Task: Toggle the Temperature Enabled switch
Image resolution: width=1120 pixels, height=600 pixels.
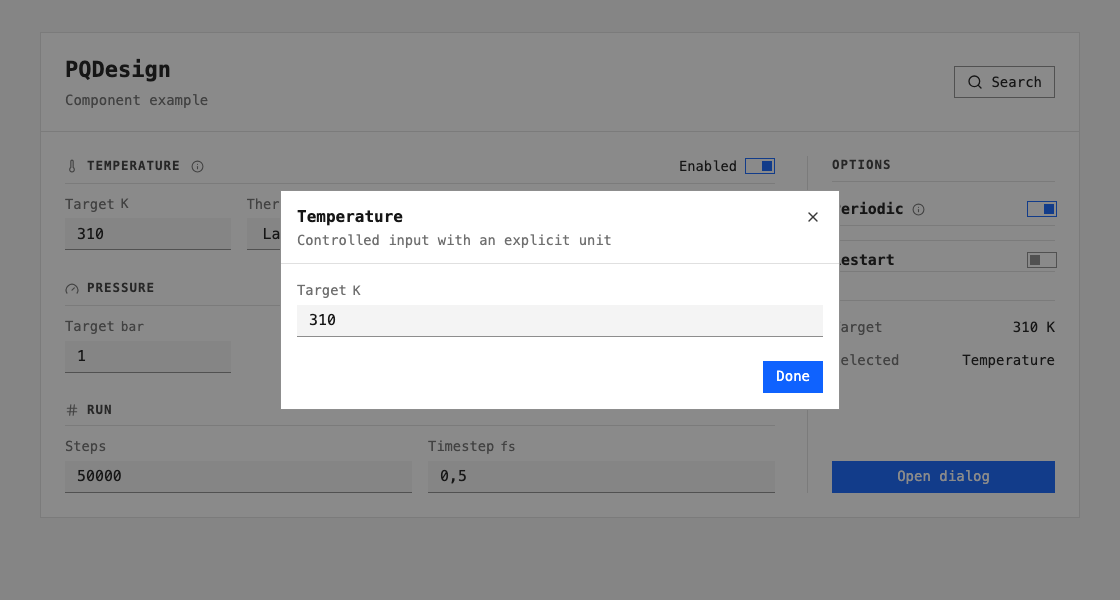Action: pos(759,166)
